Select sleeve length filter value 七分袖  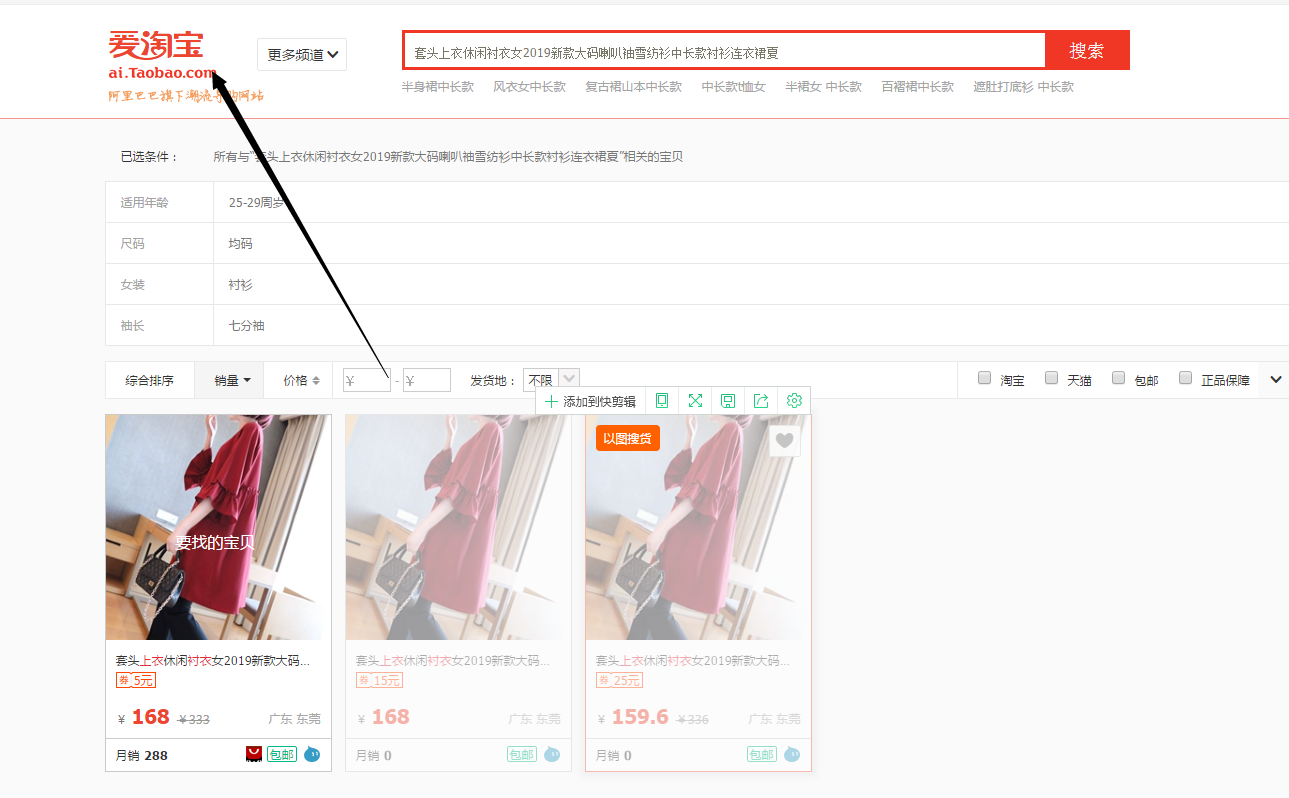(x=246, y=325)
